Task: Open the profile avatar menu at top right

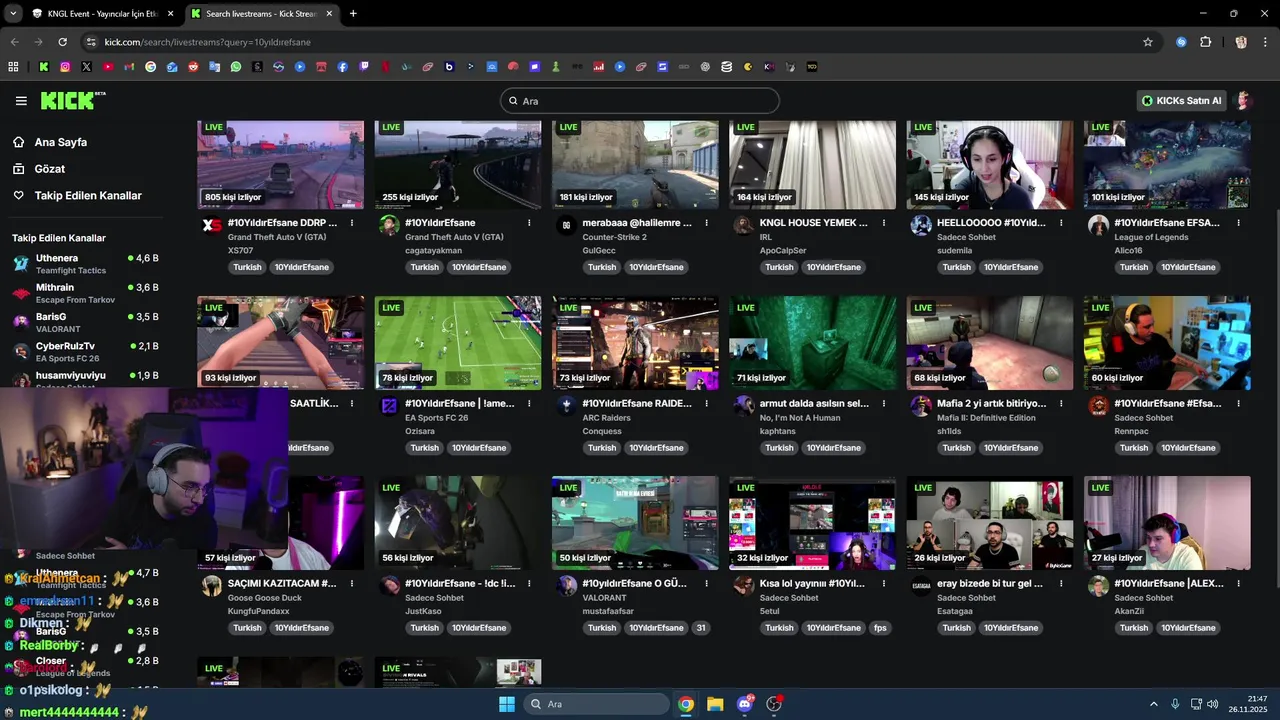Action: point(1243,101)
